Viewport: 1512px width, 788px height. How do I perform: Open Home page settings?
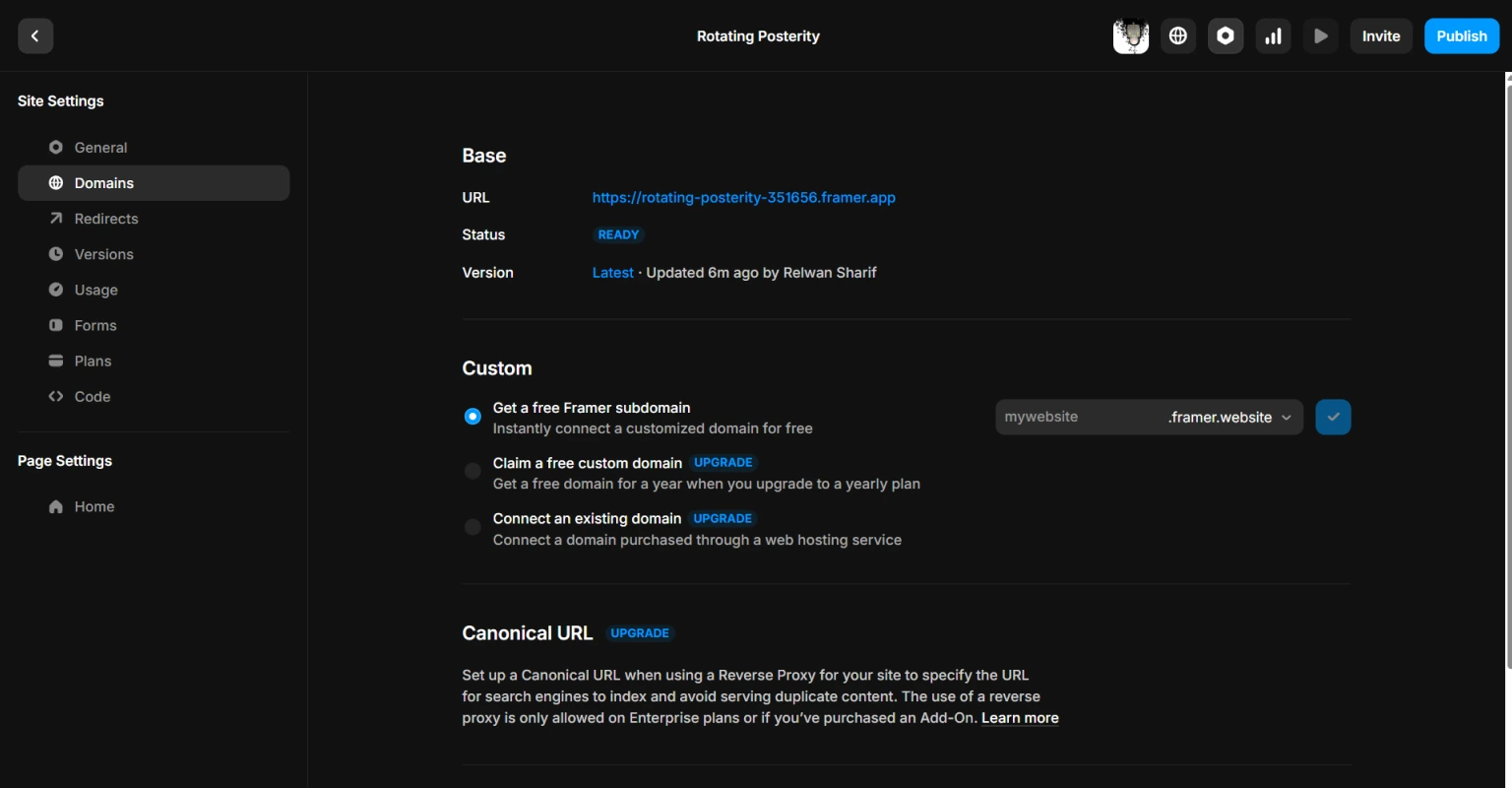[x=154, y=506]
